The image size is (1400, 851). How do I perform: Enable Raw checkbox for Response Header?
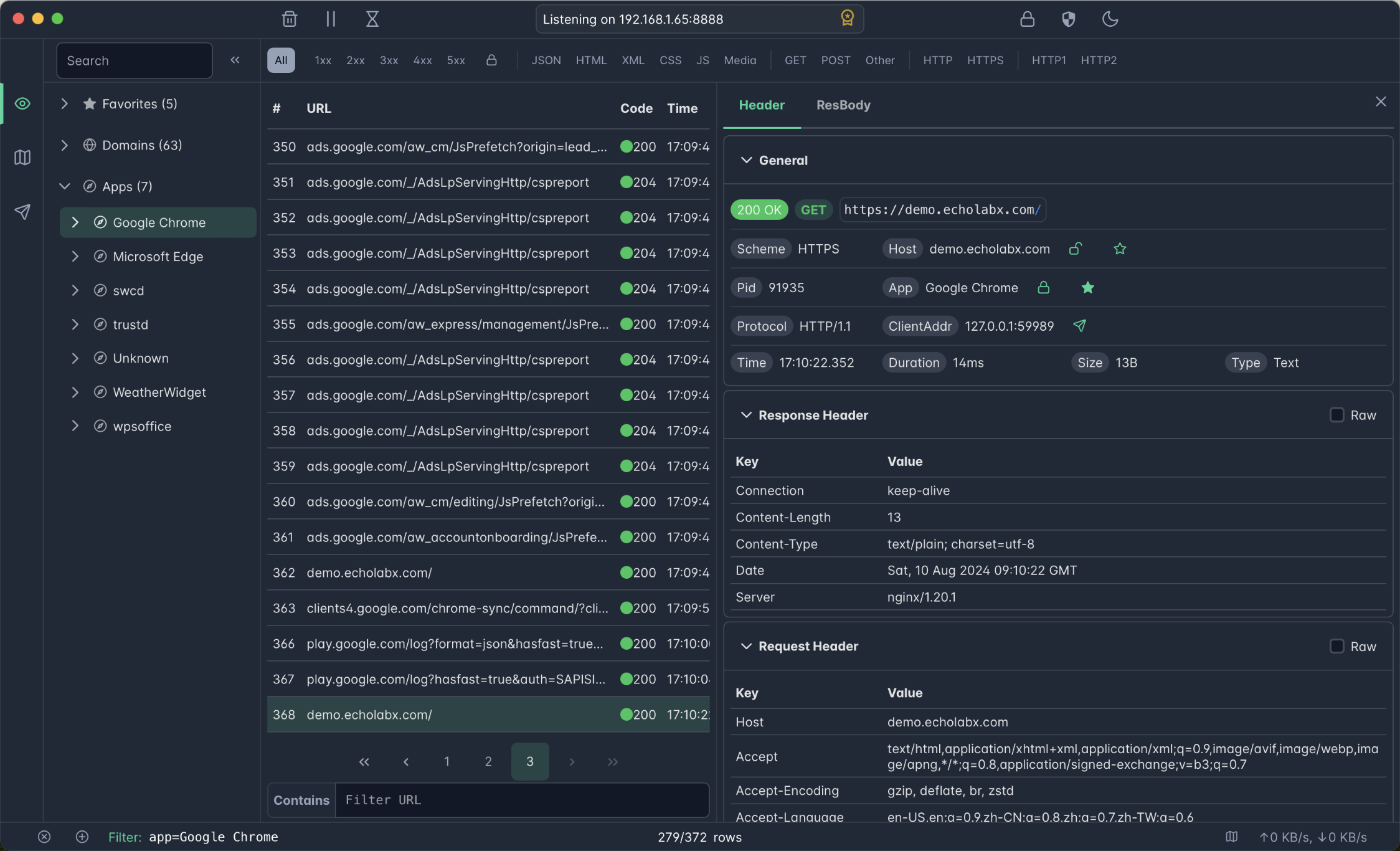pyautogui.click(x=1336, y=415)
